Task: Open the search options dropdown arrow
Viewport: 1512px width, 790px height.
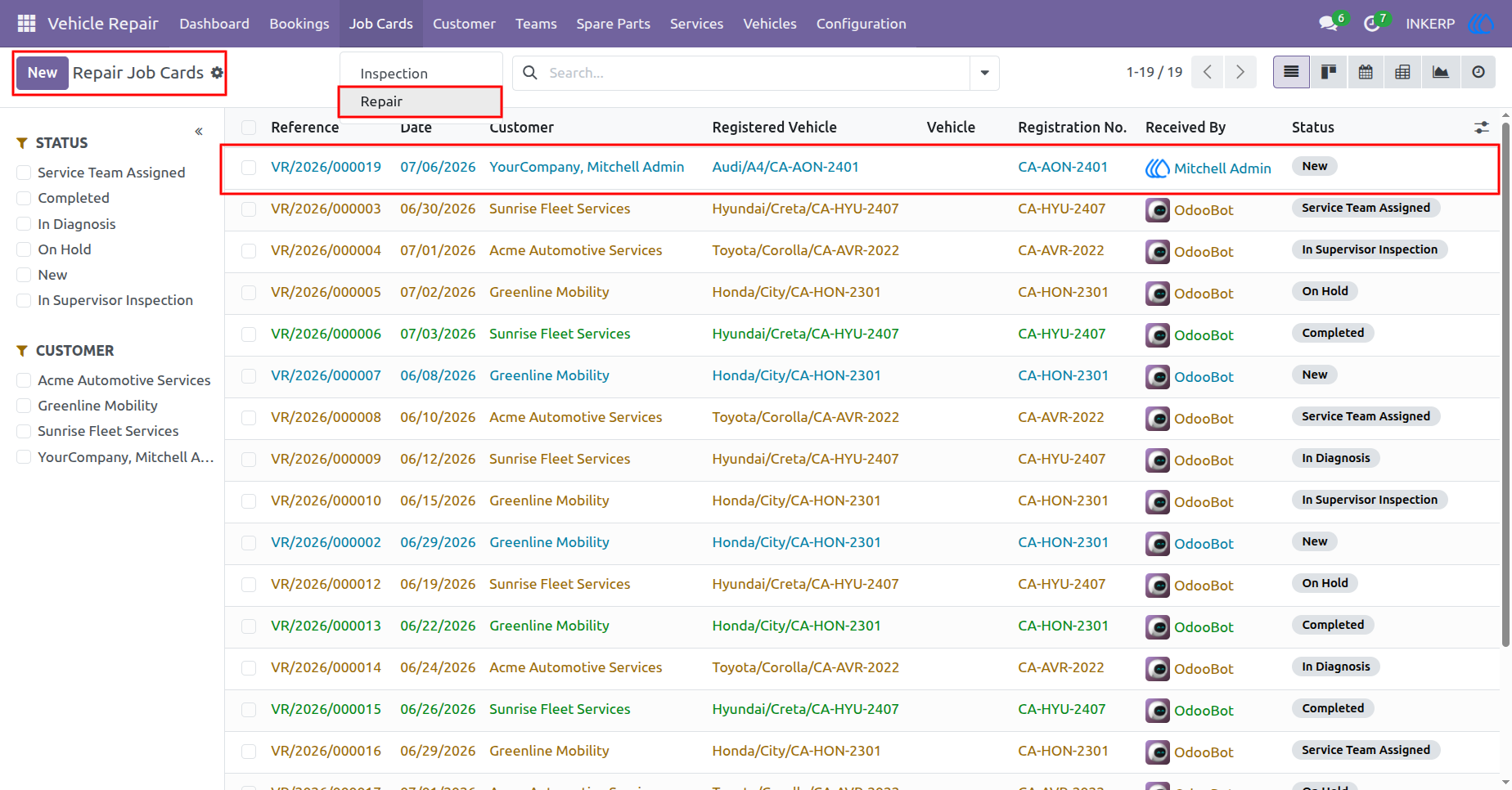Action: point(984,73)
